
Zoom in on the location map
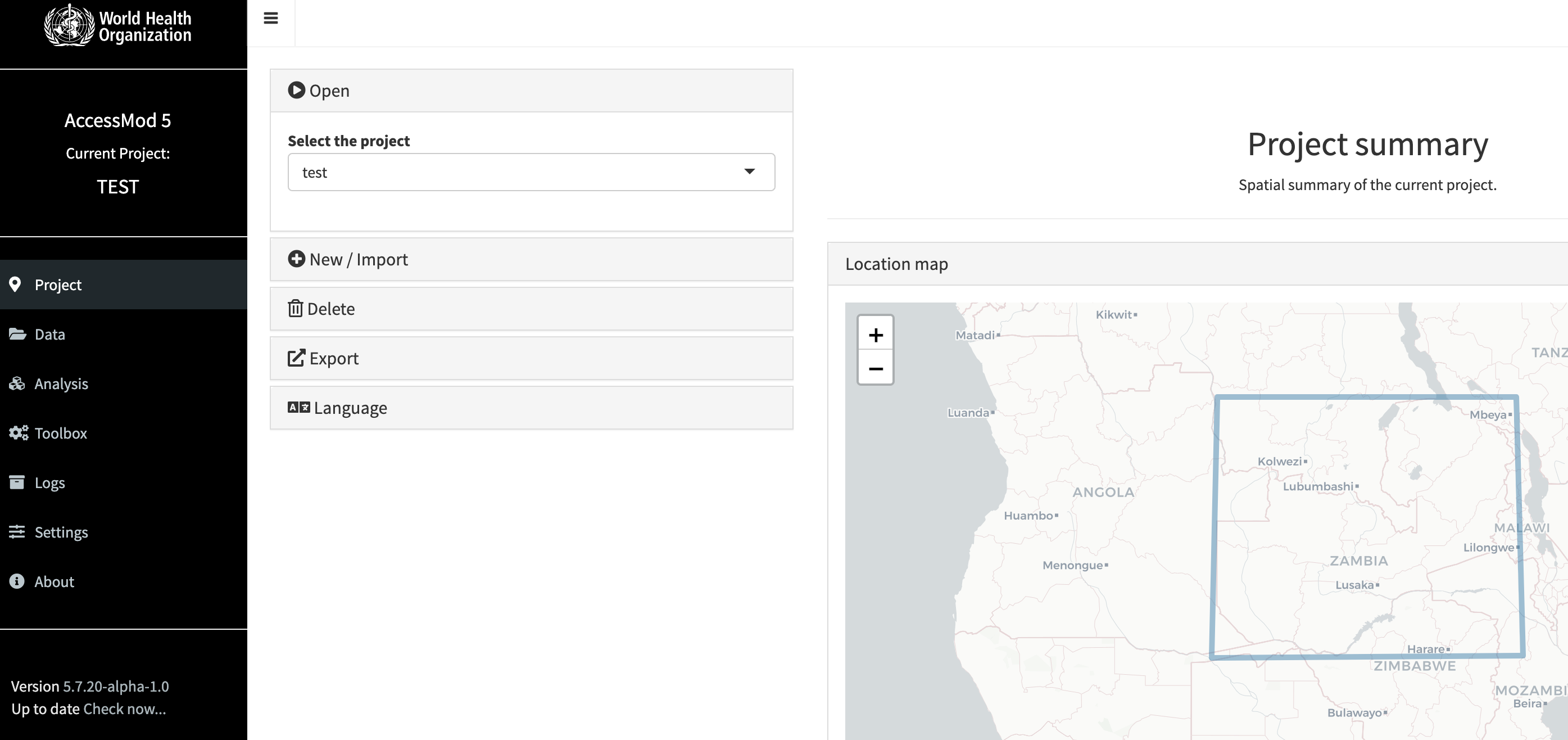click(x=875, y=334)
